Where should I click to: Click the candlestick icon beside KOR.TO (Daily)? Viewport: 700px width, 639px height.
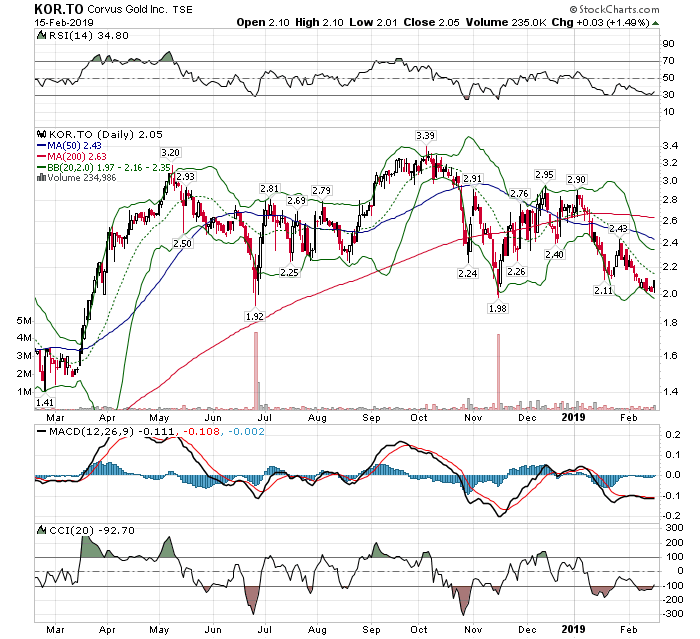[42, 134]
